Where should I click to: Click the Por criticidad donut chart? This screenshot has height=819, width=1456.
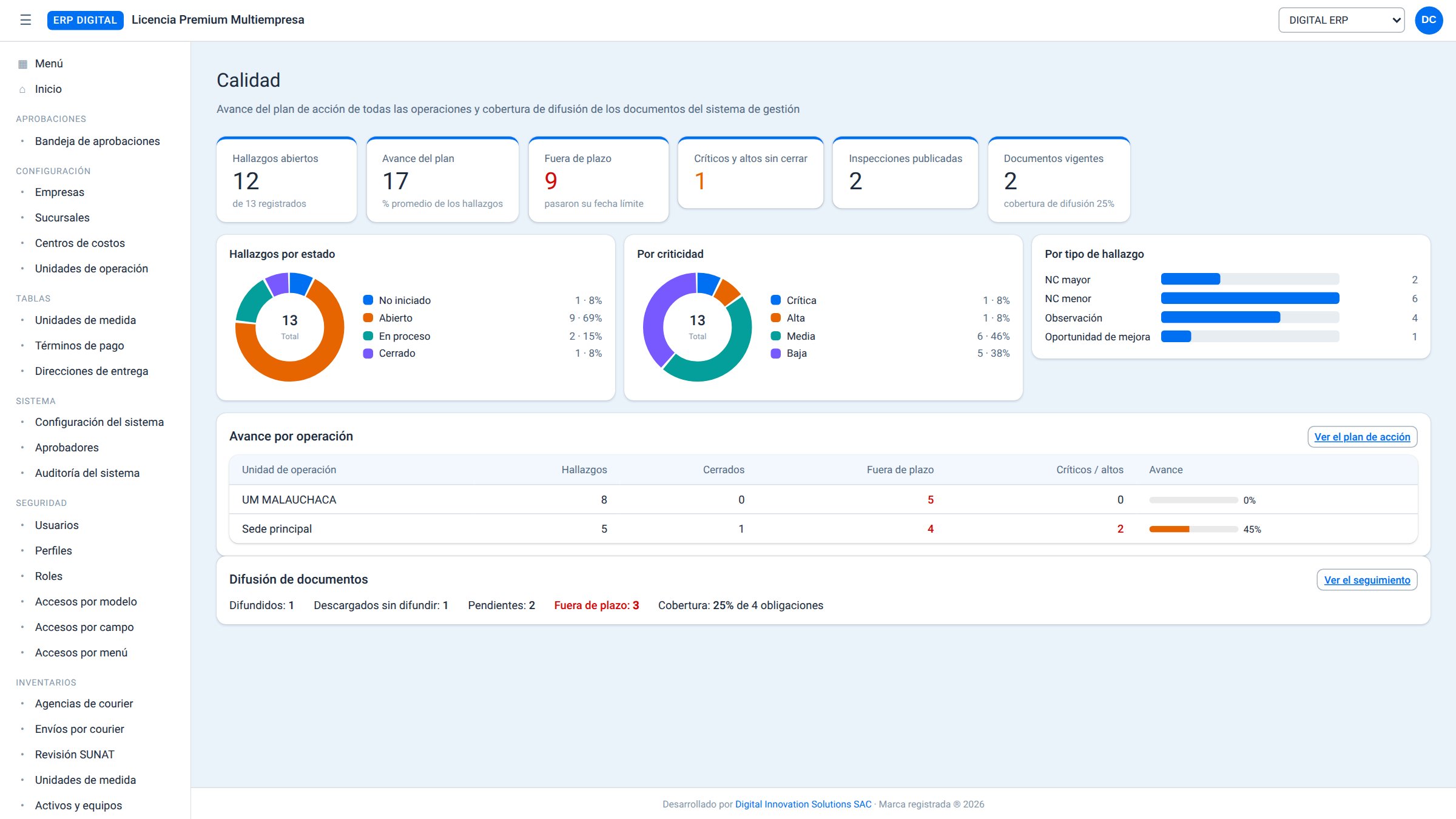697,327
